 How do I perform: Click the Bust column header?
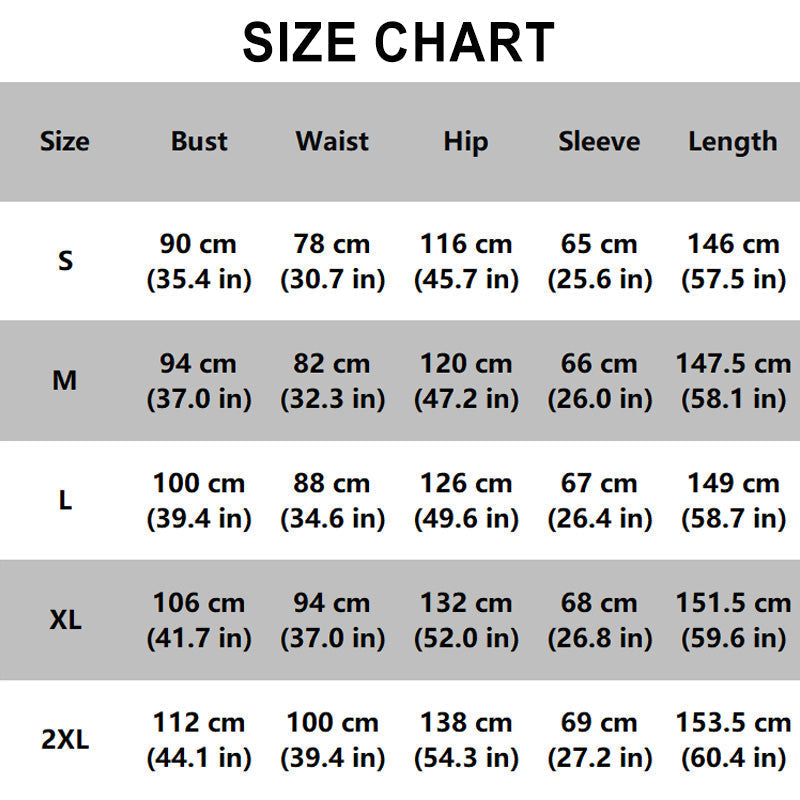pos(199,142)
